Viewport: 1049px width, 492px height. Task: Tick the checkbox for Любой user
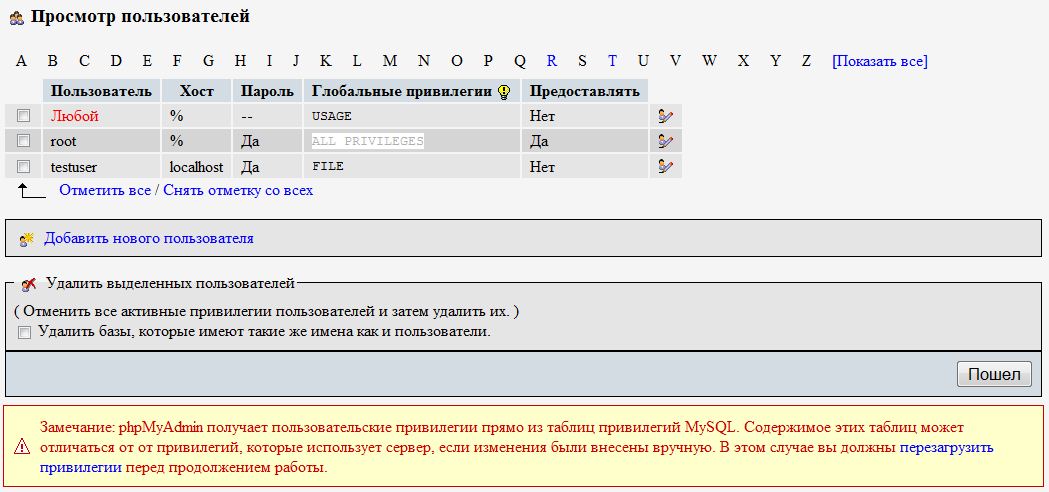(24, 116)
